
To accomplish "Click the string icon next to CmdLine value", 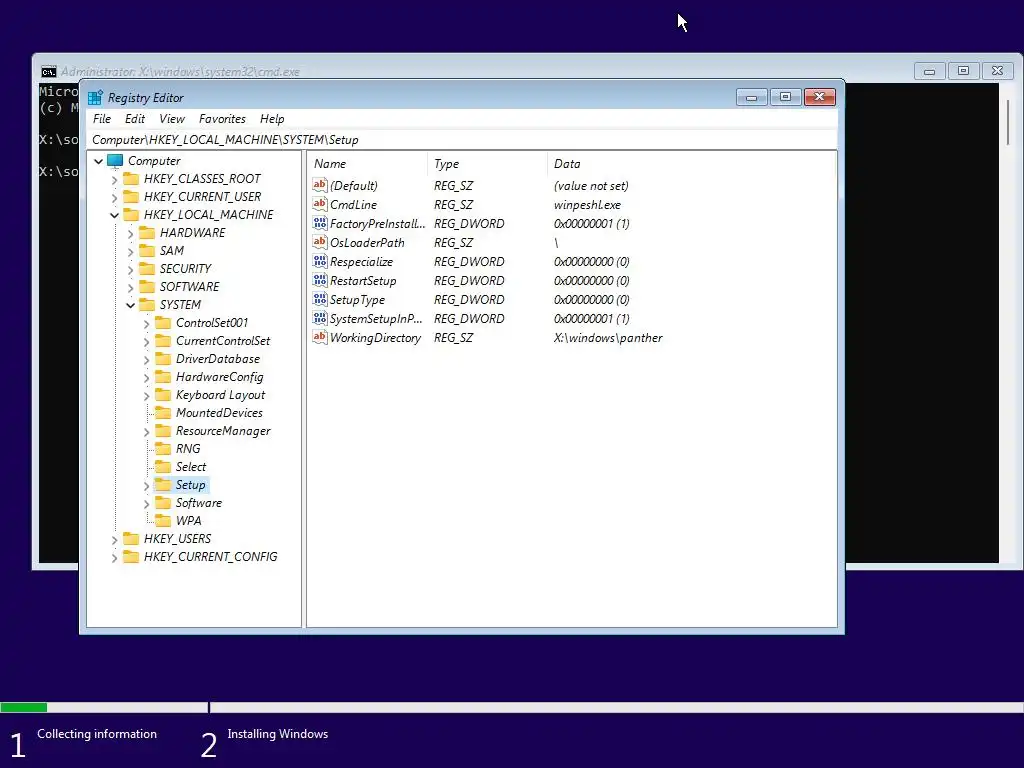I will [319, 204].
